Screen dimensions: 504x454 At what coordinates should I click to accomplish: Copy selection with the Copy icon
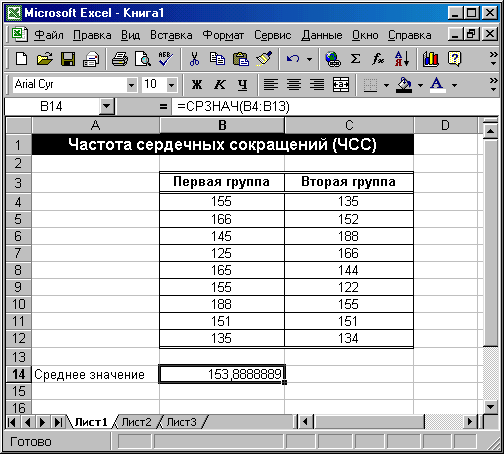coord(217,59)
